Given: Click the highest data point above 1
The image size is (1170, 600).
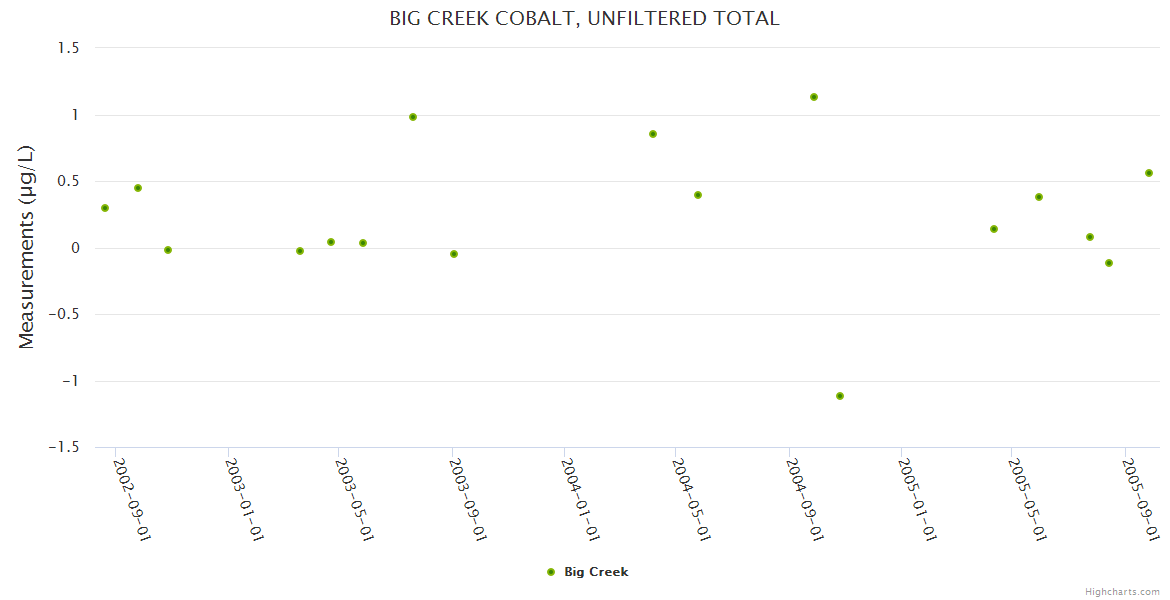Looking at the screenshot, I should pyautogui.click(x=814, y=97).
